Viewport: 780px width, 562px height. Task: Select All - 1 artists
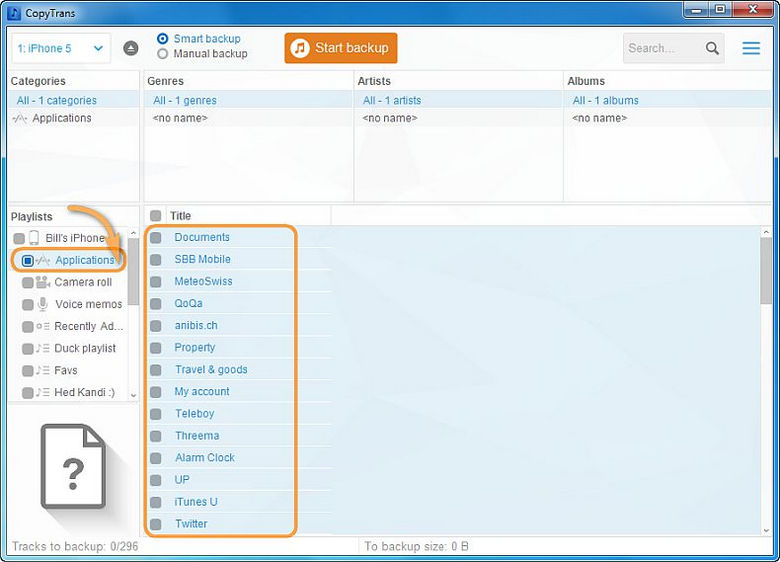(458, 100)
